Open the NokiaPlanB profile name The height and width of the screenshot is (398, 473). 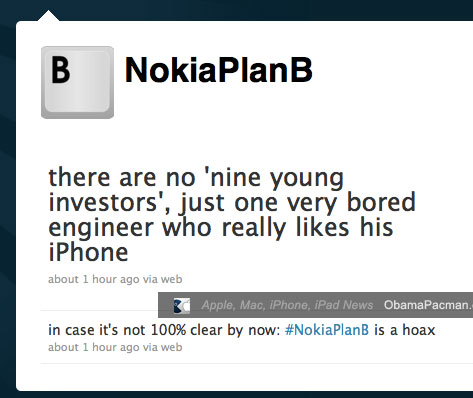pyautogui.click(x=219, y=70)
